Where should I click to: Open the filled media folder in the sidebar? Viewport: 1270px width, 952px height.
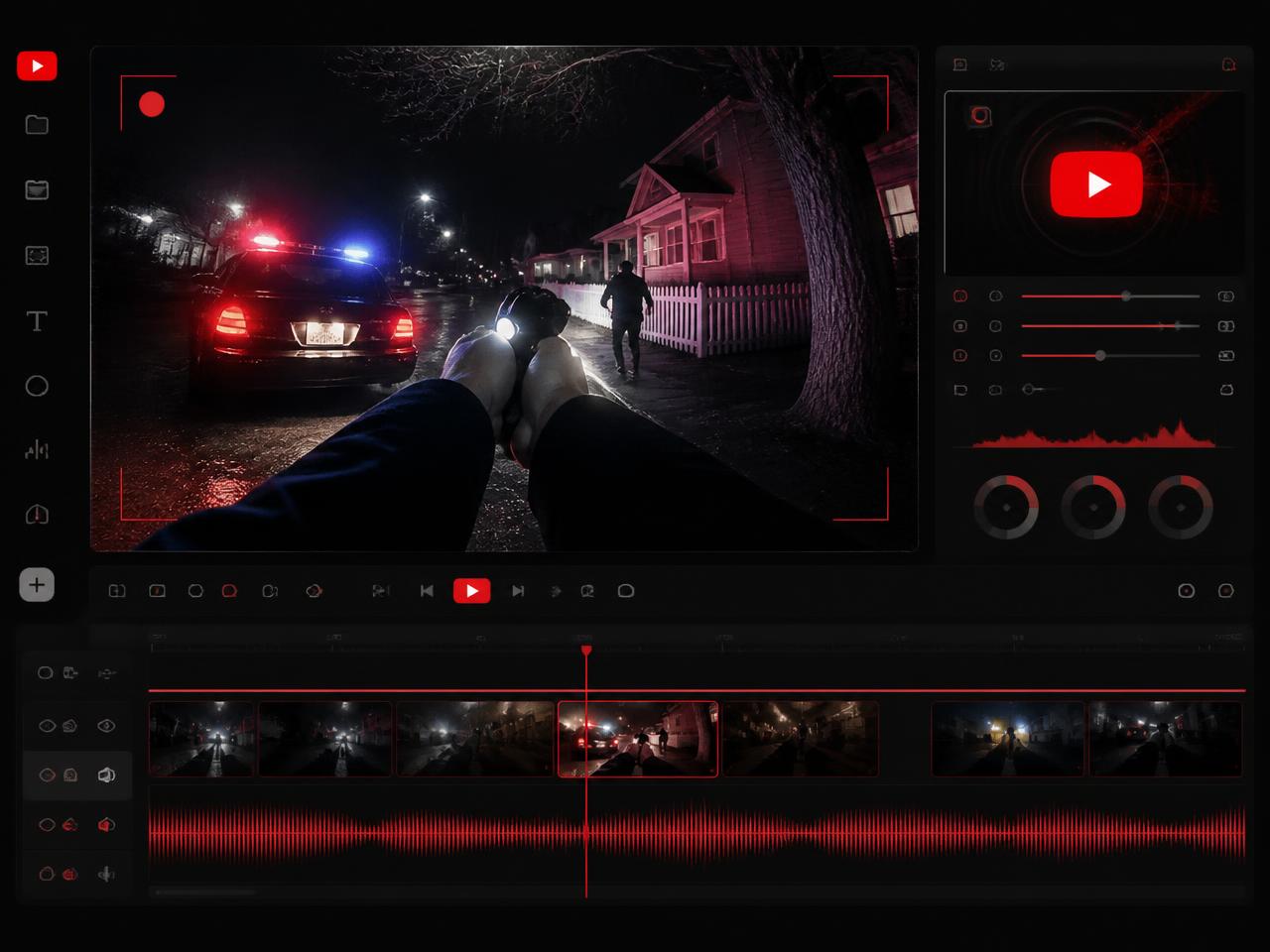(x=37, y=189)
